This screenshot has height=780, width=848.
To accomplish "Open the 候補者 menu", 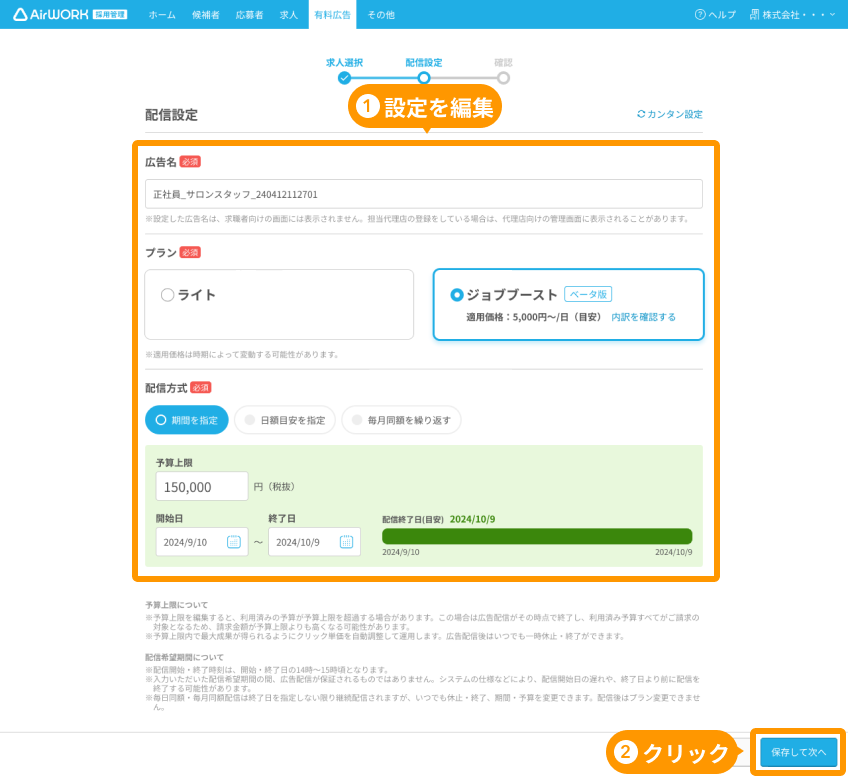I will (x=206, y=15).
